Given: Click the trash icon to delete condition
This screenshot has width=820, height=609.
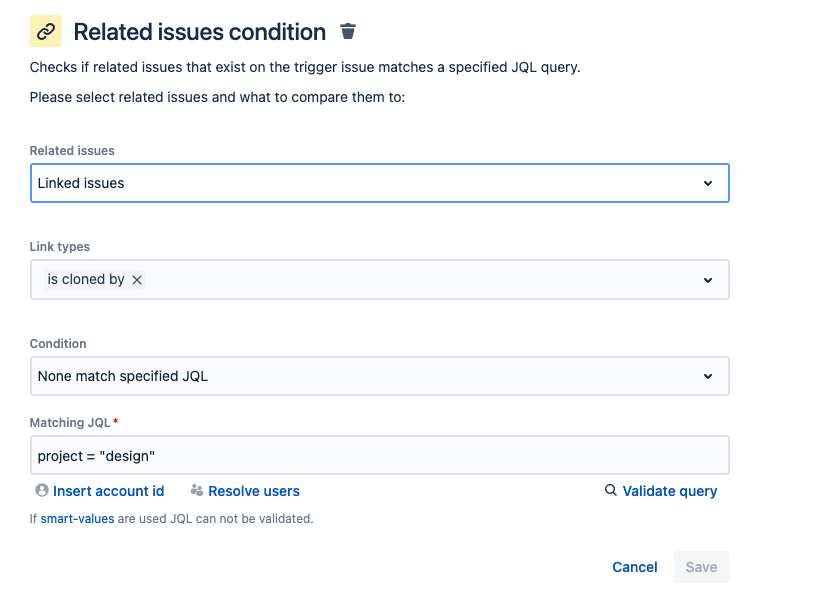Looking at the screenshot, I should click(x=348, y=31).
